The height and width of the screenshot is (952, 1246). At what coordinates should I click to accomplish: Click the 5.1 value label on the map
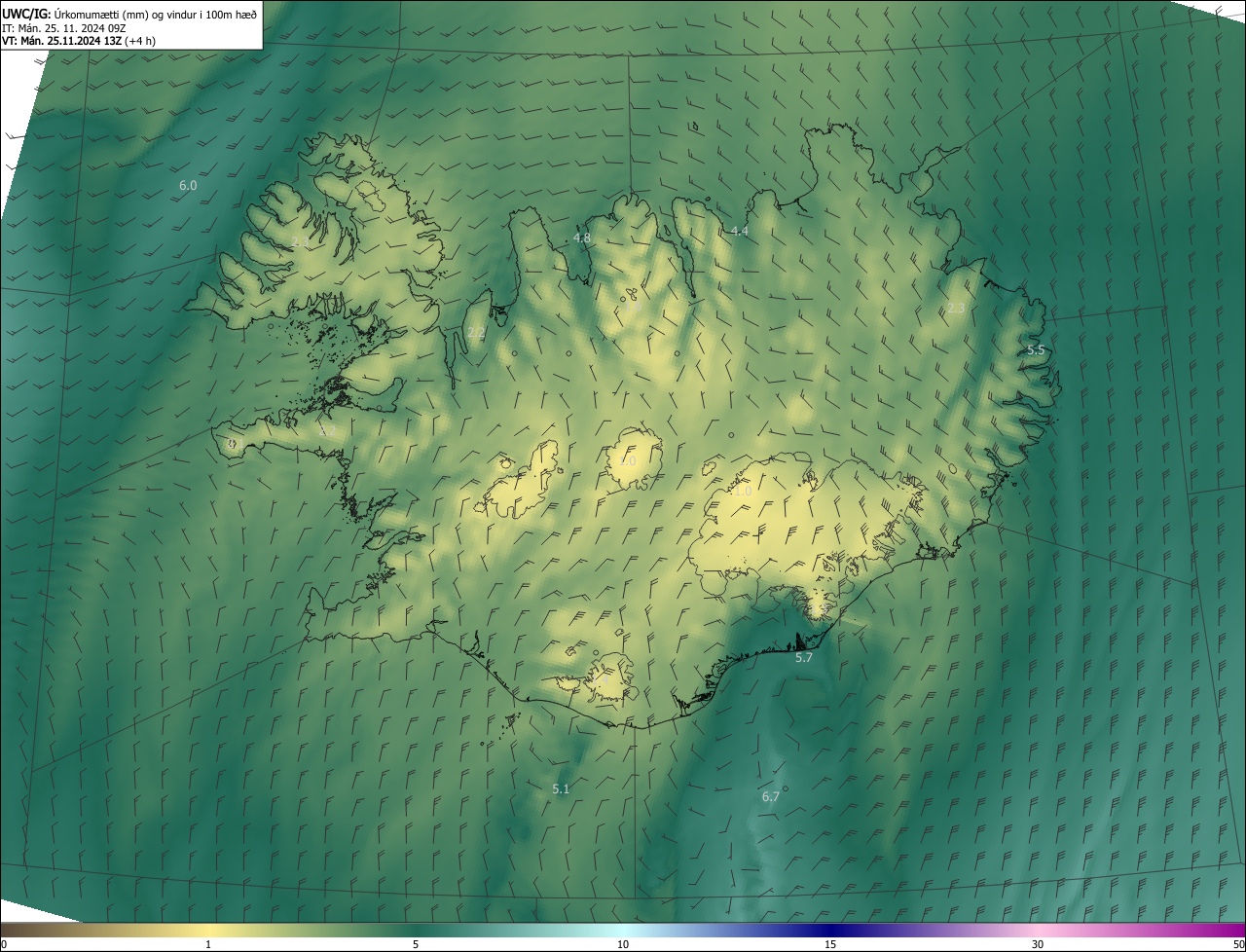561,788
